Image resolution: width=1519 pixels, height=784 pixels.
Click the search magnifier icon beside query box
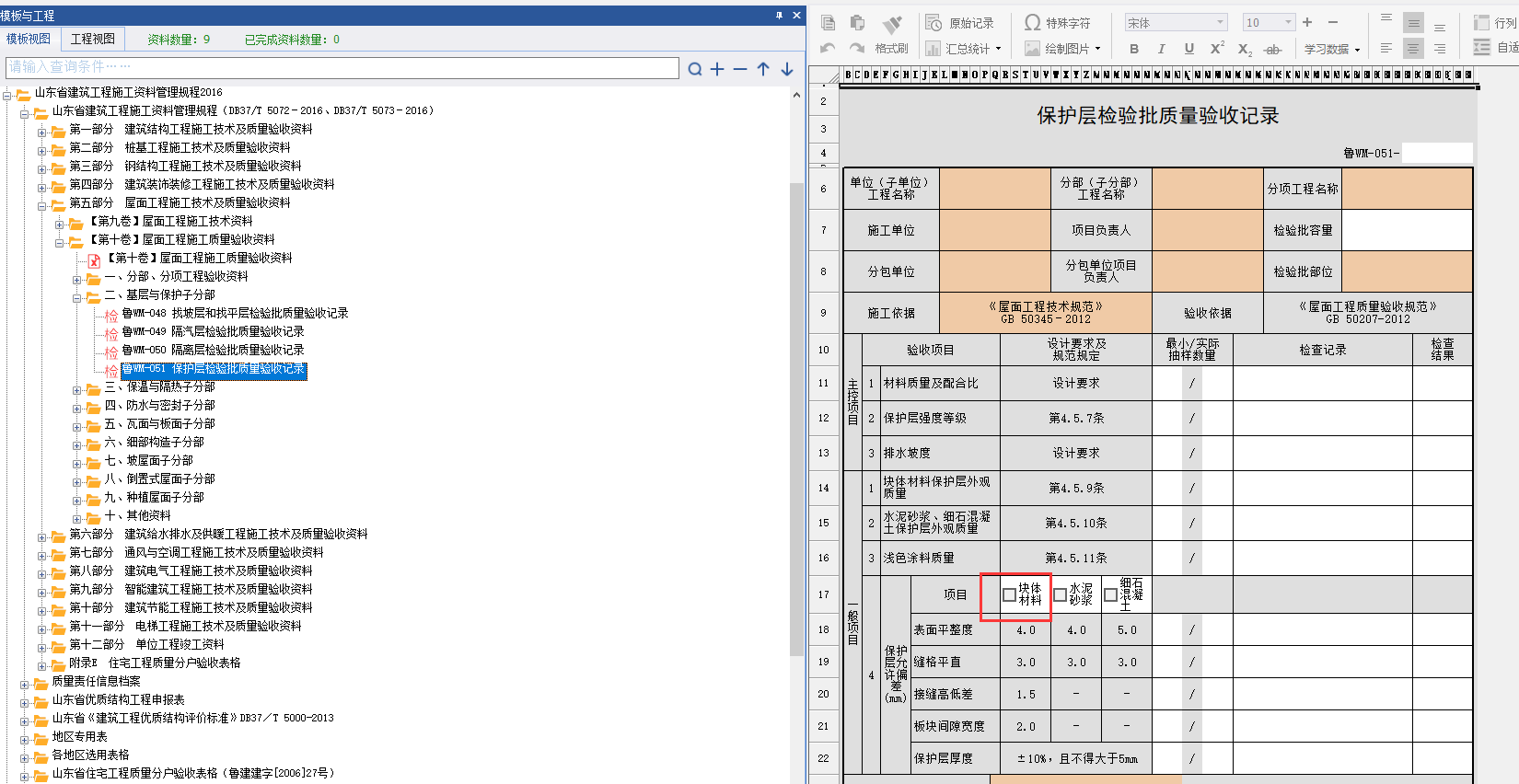pos(695,69)
